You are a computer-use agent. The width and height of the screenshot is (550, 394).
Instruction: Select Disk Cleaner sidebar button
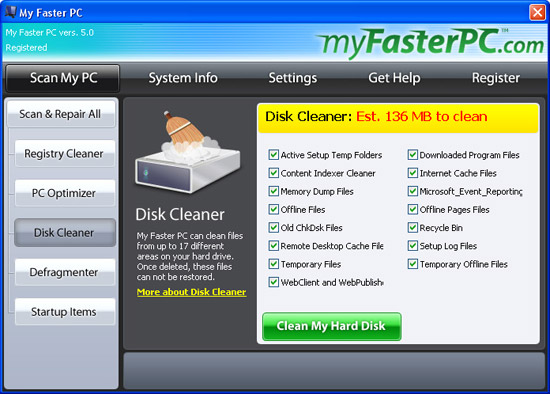pyautogui.click(x=65, y=233)
